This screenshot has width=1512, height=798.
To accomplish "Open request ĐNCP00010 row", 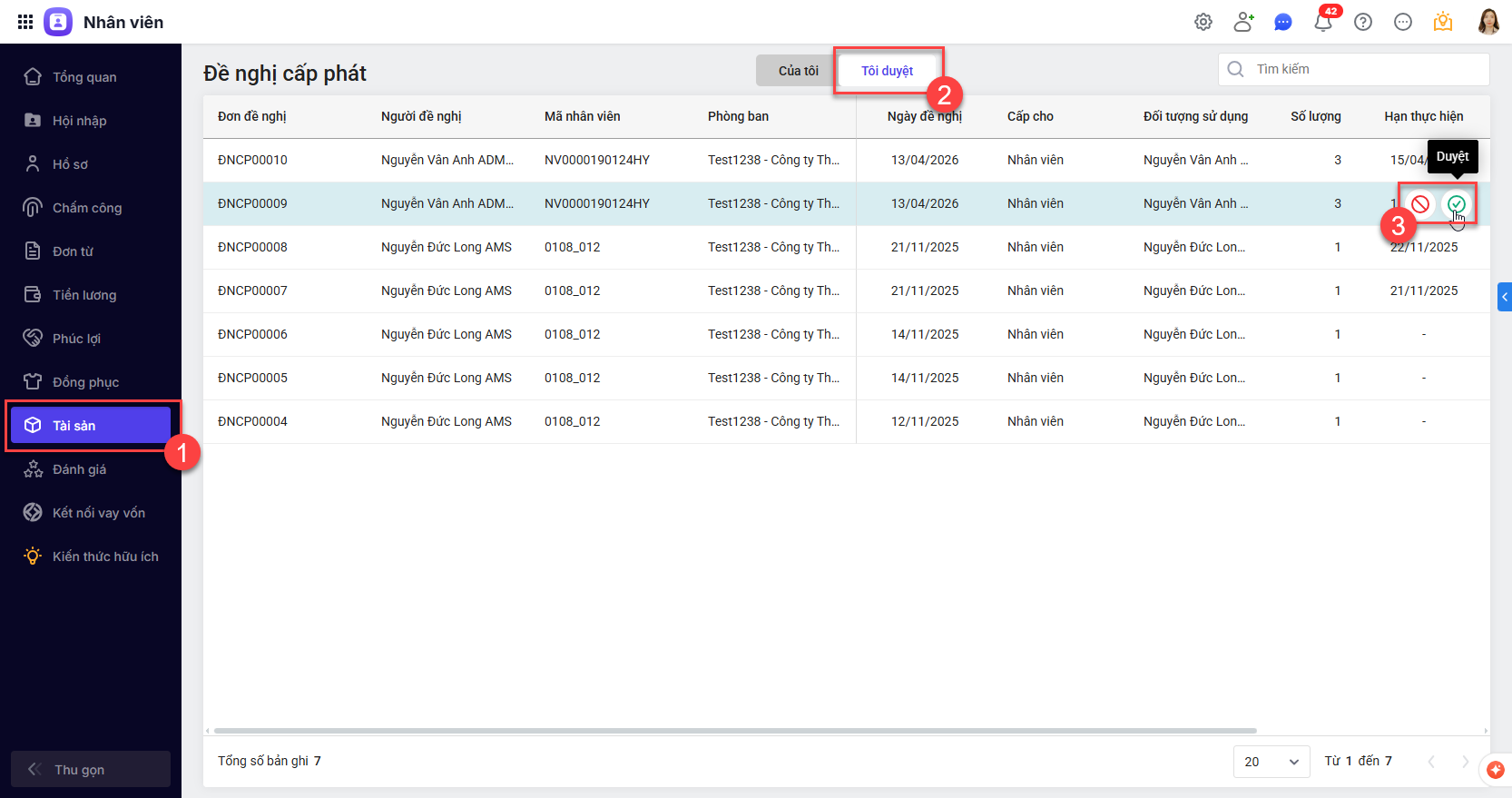I will [252, 160].
